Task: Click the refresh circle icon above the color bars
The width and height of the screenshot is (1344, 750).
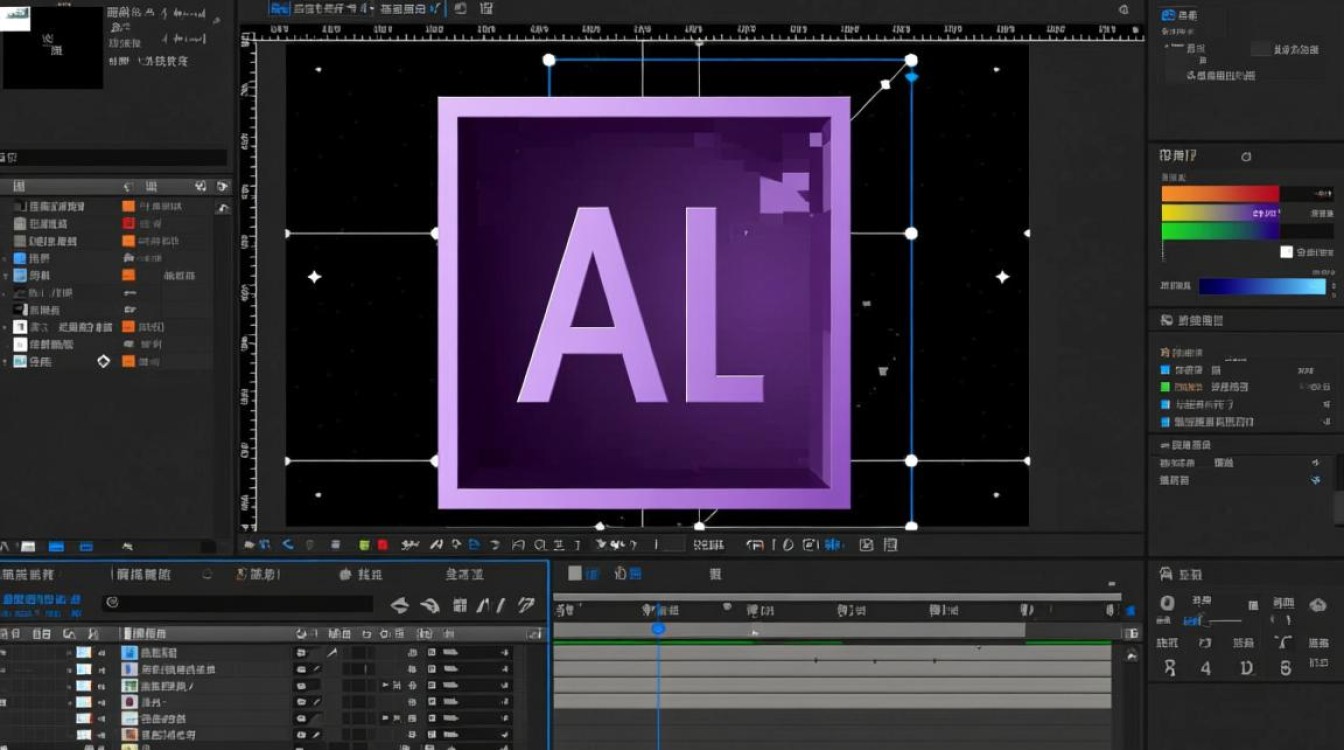Action: coord(1246,157)
